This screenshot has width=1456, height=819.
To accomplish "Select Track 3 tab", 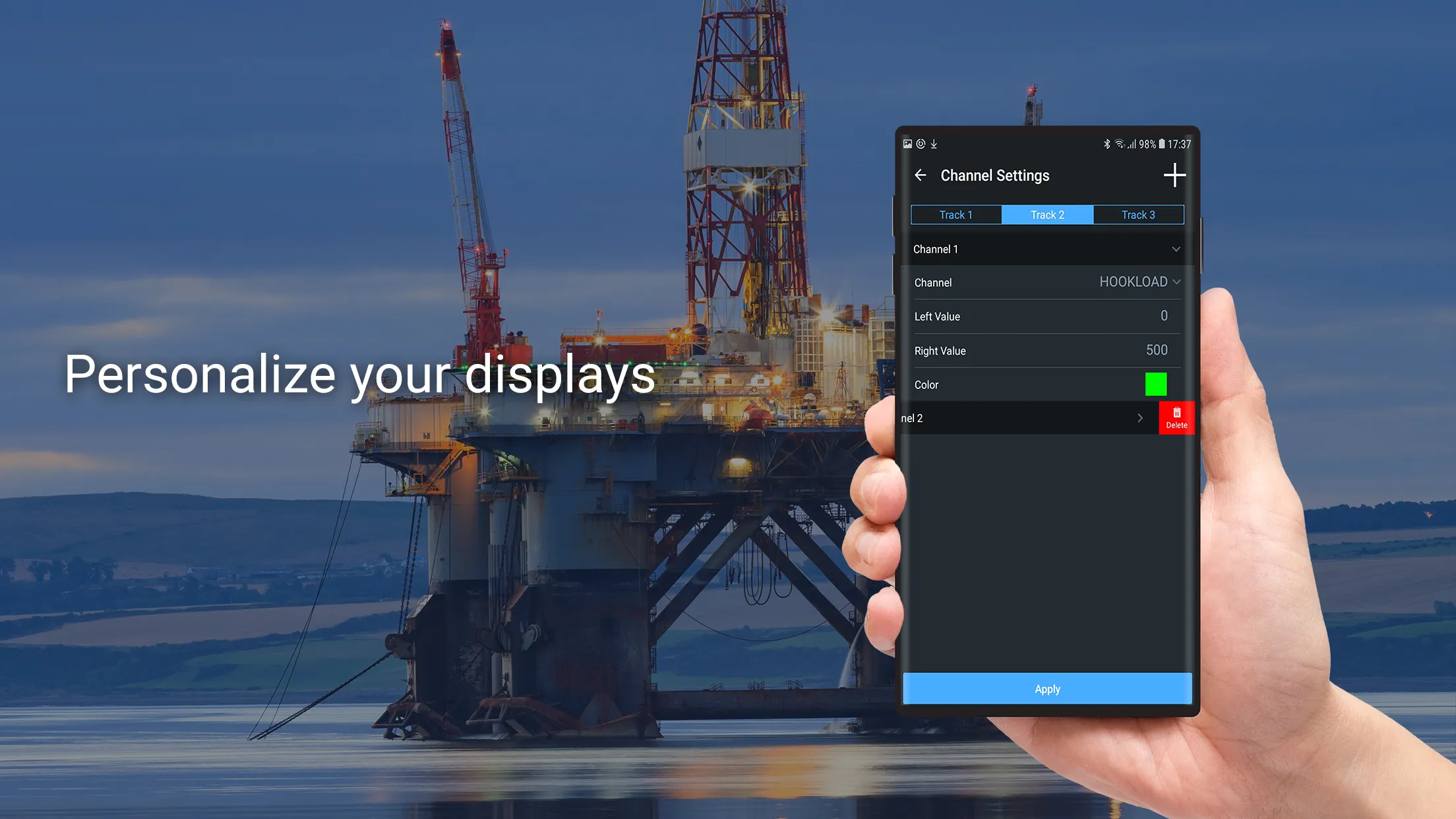I will (1138, 215).
